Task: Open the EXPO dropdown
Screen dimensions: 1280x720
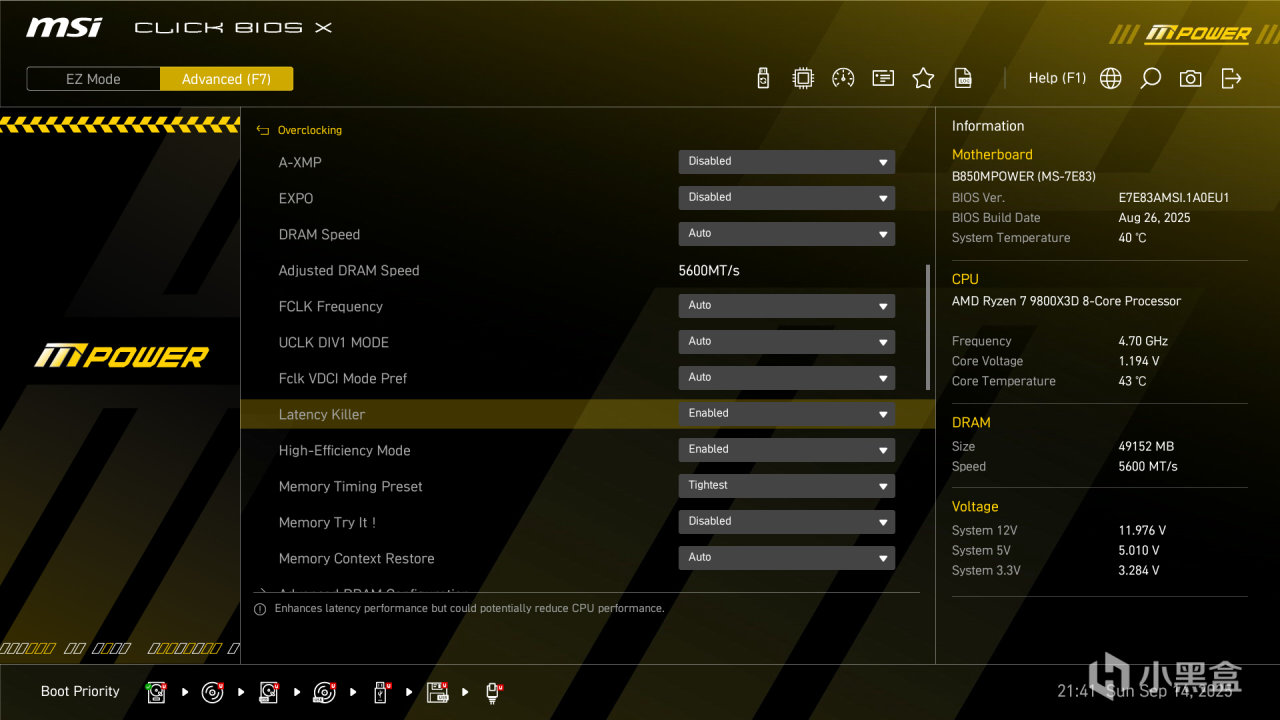Action: 787,198
